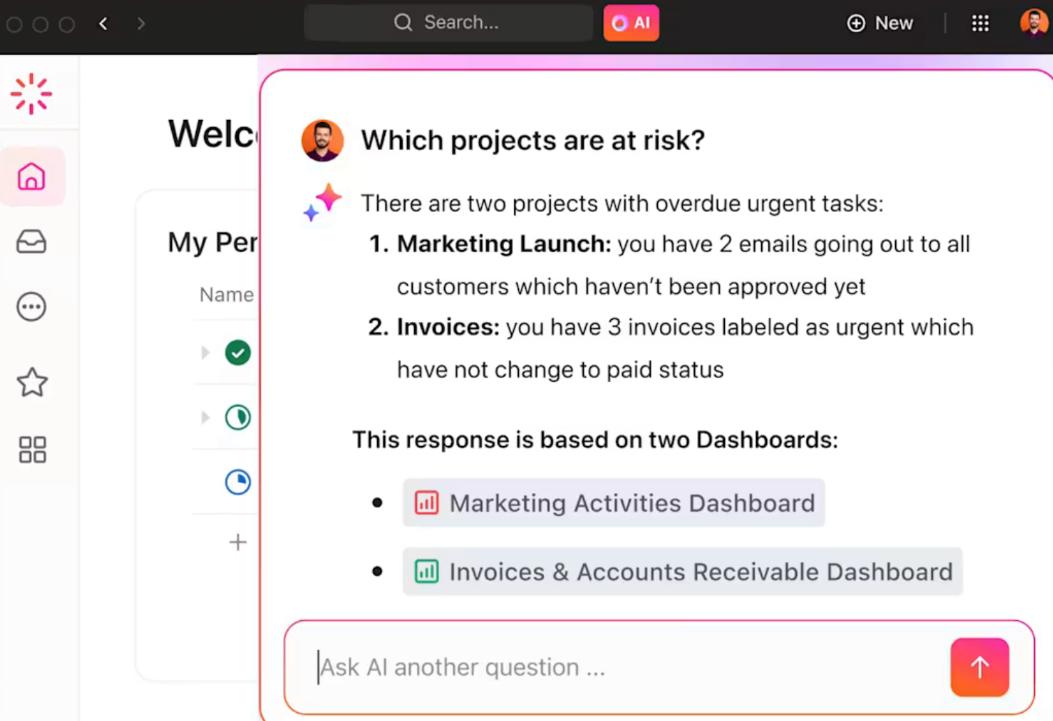
Task: Click New in the top bar
Action: pos(879,22)
